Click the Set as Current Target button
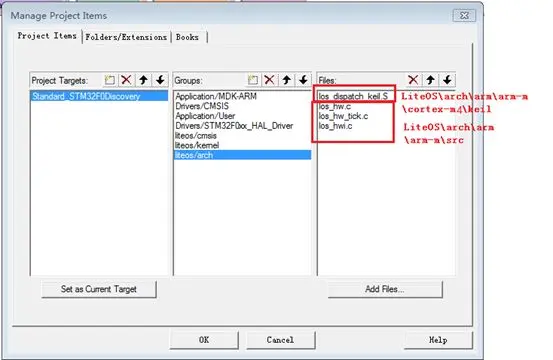553x360 pixels. [99, 289]
